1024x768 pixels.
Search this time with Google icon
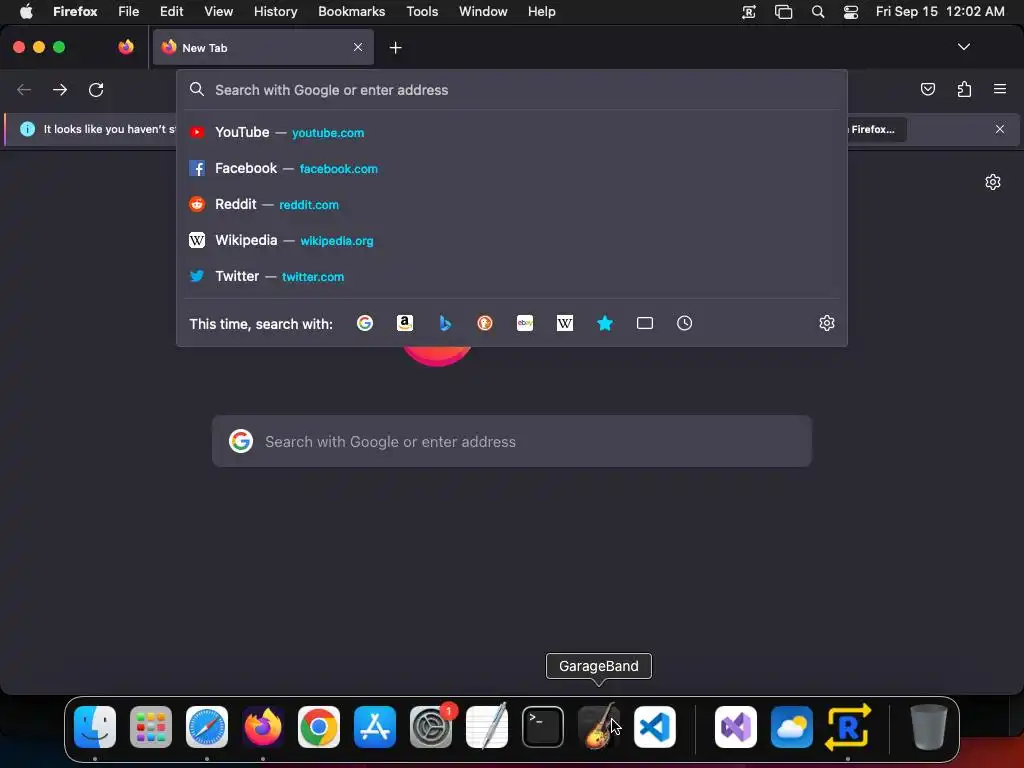[365, 323]
